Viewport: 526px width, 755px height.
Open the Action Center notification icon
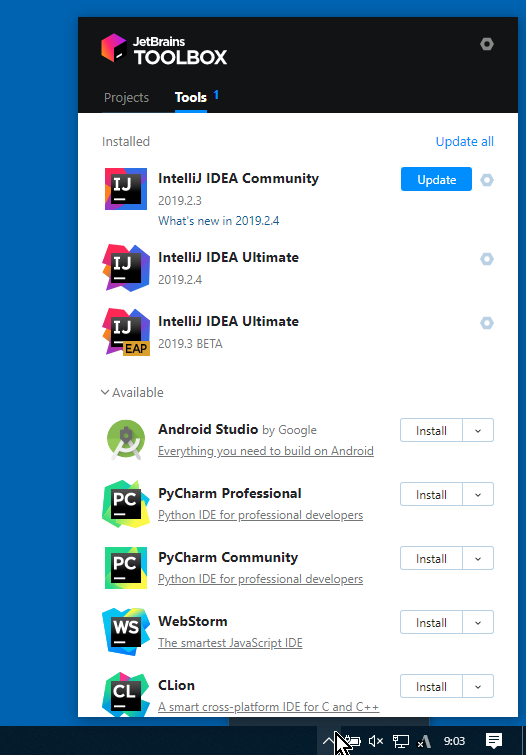pos(494,740)
